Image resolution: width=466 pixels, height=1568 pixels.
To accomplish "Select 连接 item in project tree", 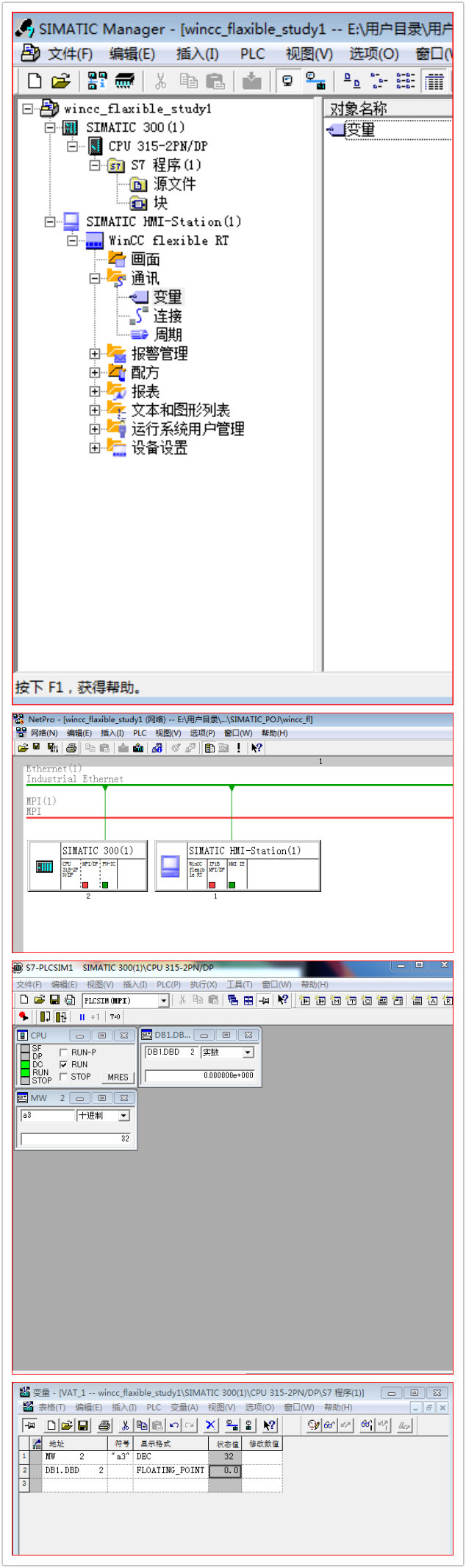I will [x=167, y=316].
